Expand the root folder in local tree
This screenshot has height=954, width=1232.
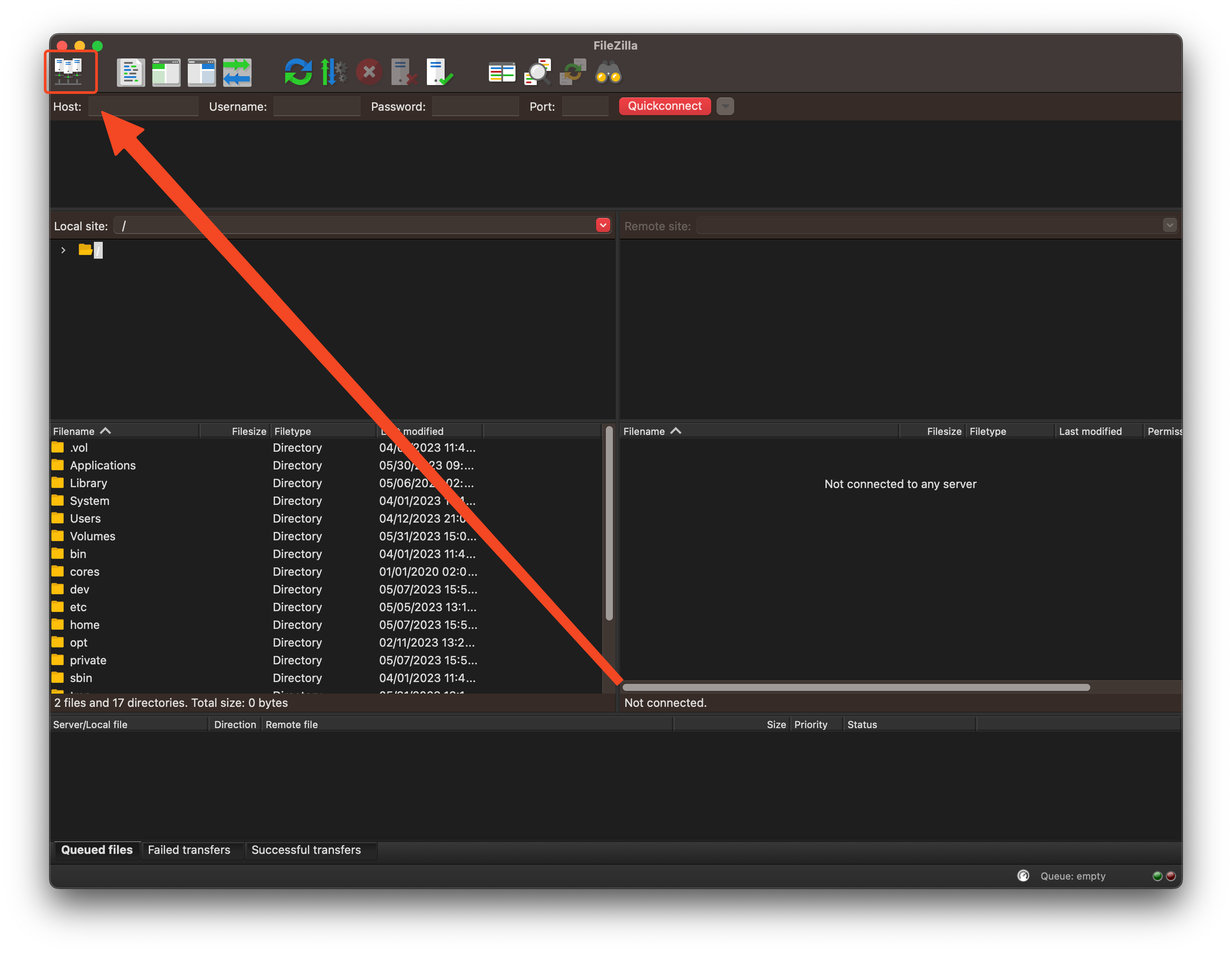click(62, 250)
